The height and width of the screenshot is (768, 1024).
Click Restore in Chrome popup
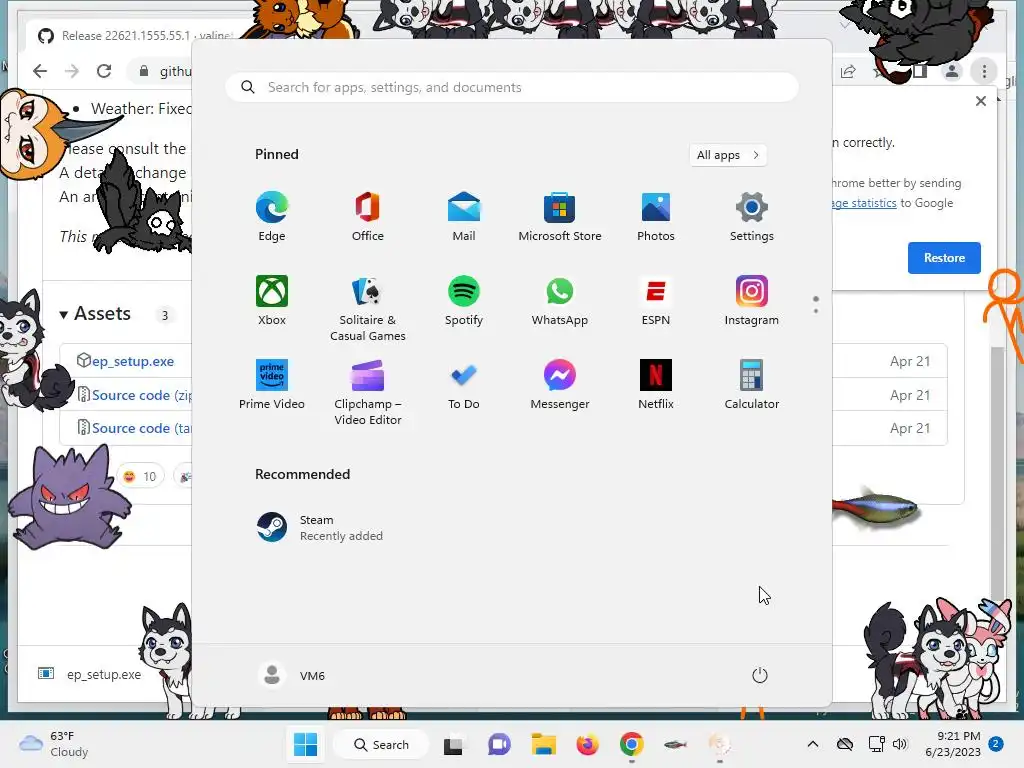click(x=944, y=258)
